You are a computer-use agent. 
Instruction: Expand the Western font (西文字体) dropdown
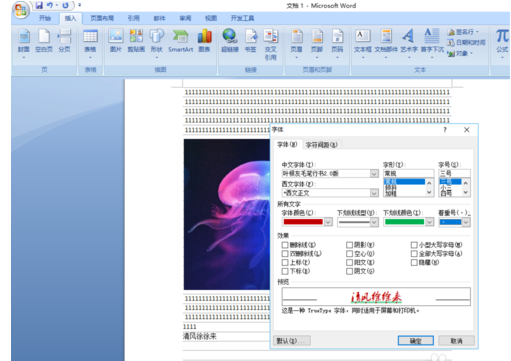(x=374, y=193)
